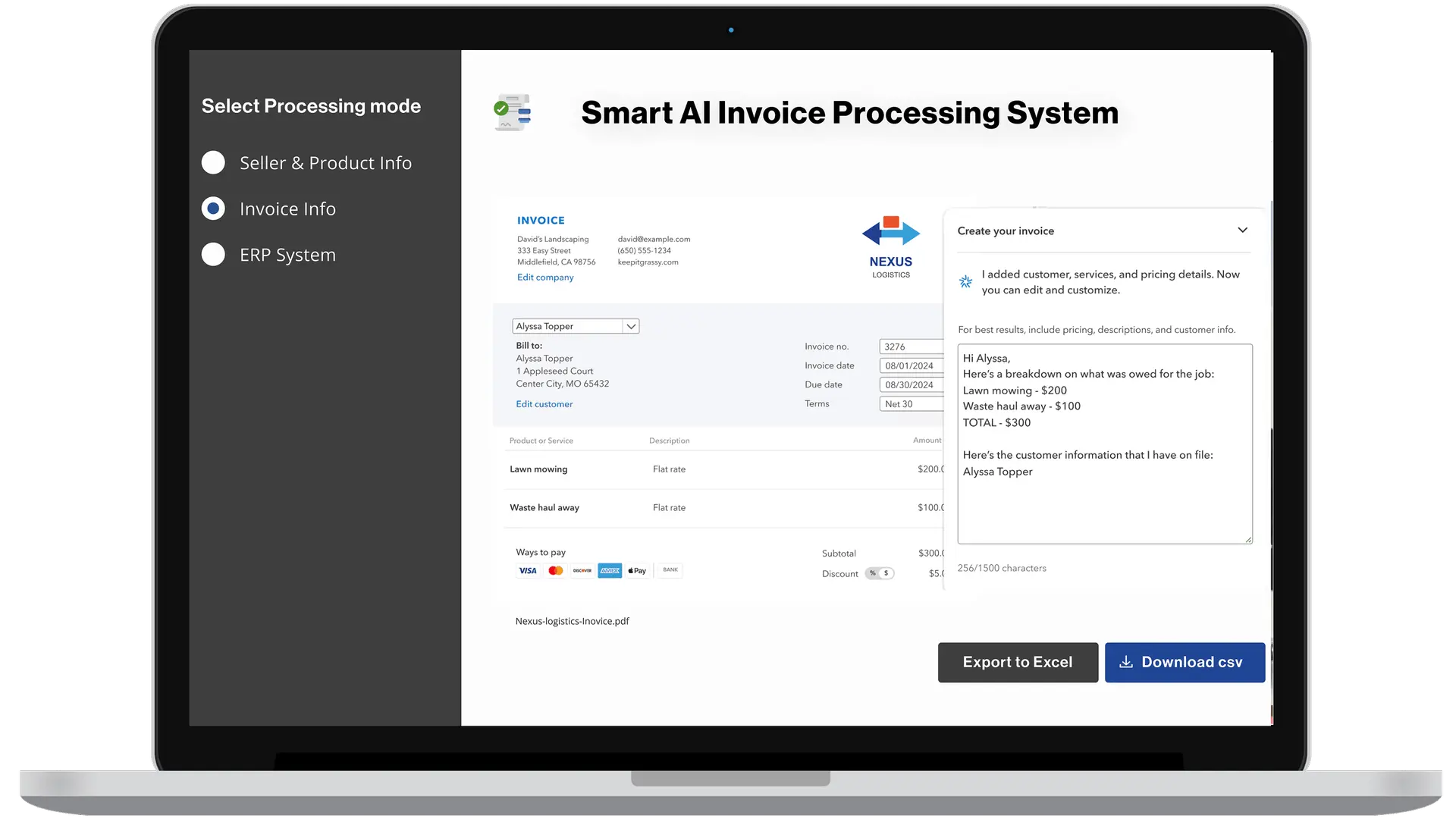Screen dimensions: 1456x828
Task: Click the Flat rate description for Waste haul away
Action: pos(669,508)
